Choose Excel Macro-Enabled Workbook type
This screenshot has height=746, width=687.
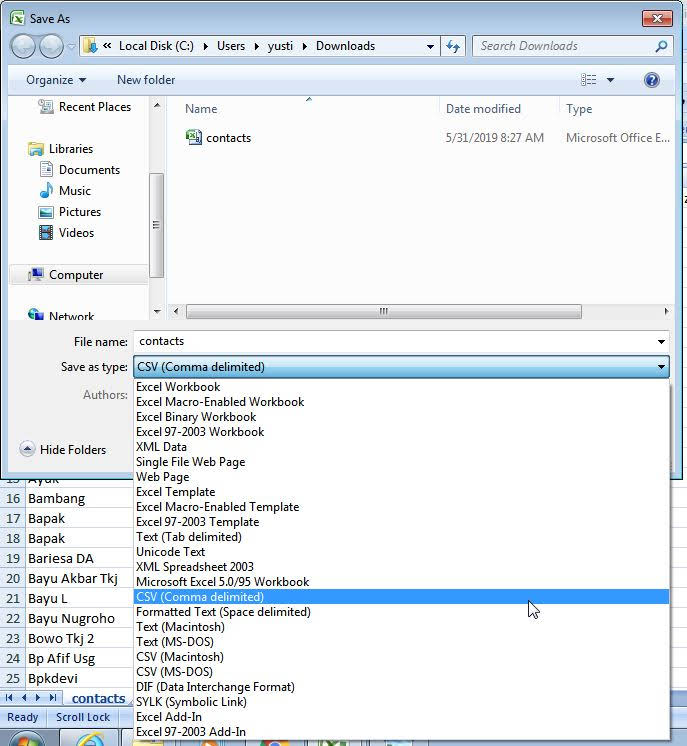(x=402, y=402)
